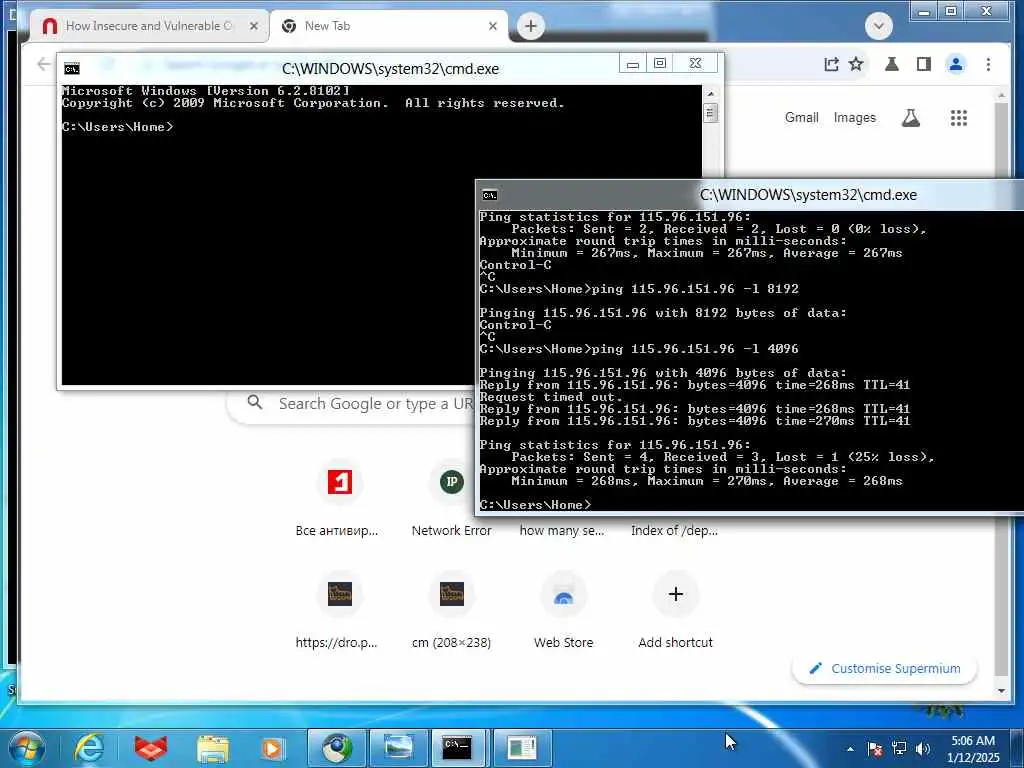1024x768 pixels.
Task: Open the red fox icon app on taskbar
Action: tap(151, 748)
